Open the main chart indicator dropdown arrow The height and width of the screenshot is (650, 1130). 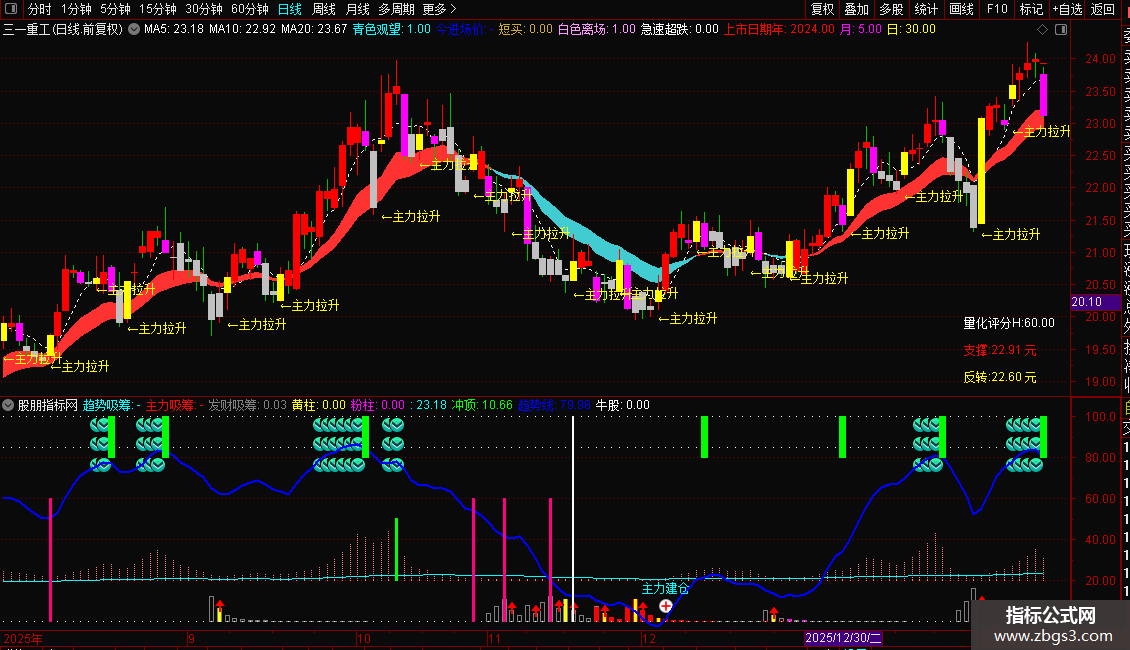click(134, 30)
